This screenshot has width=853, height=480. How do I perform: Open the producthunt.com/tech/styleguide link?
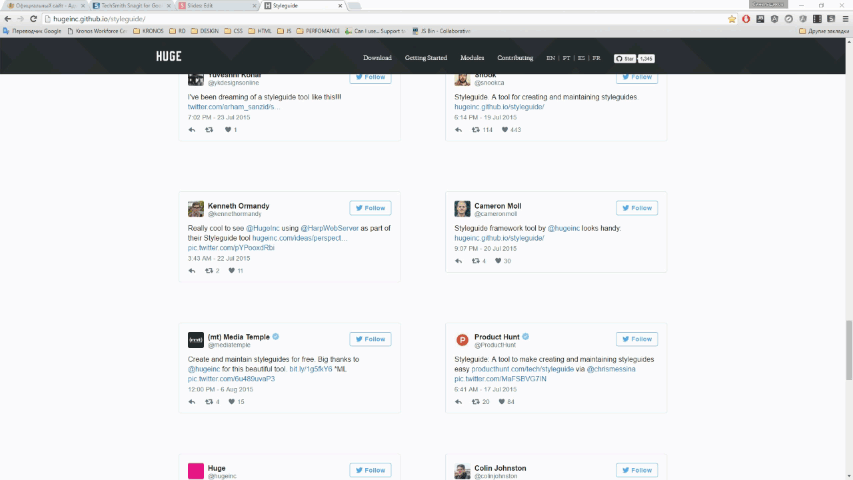coord(522,369)
